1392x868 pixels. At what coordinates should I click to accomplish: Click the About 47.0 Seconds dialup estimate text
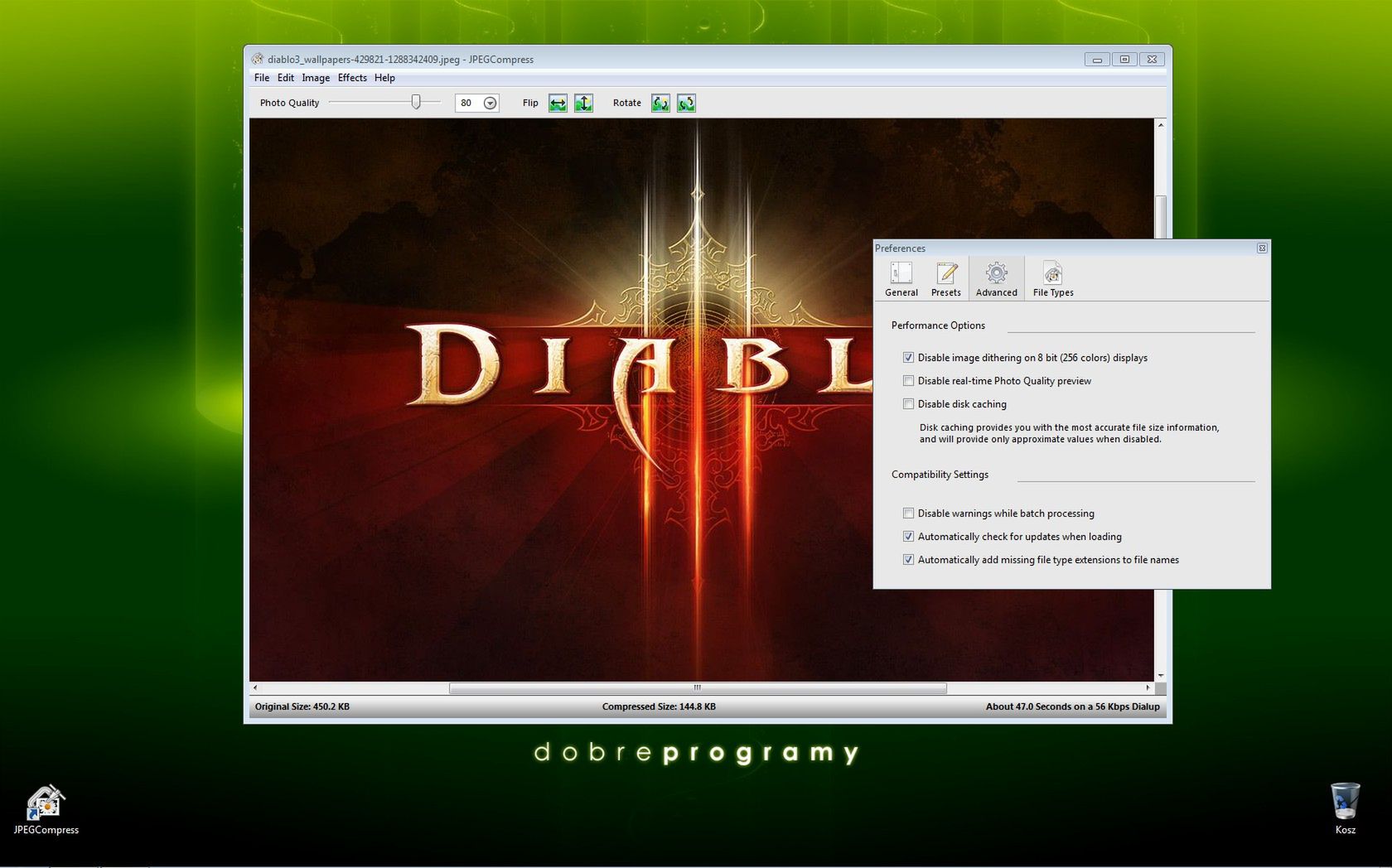tap(1072, 706)
